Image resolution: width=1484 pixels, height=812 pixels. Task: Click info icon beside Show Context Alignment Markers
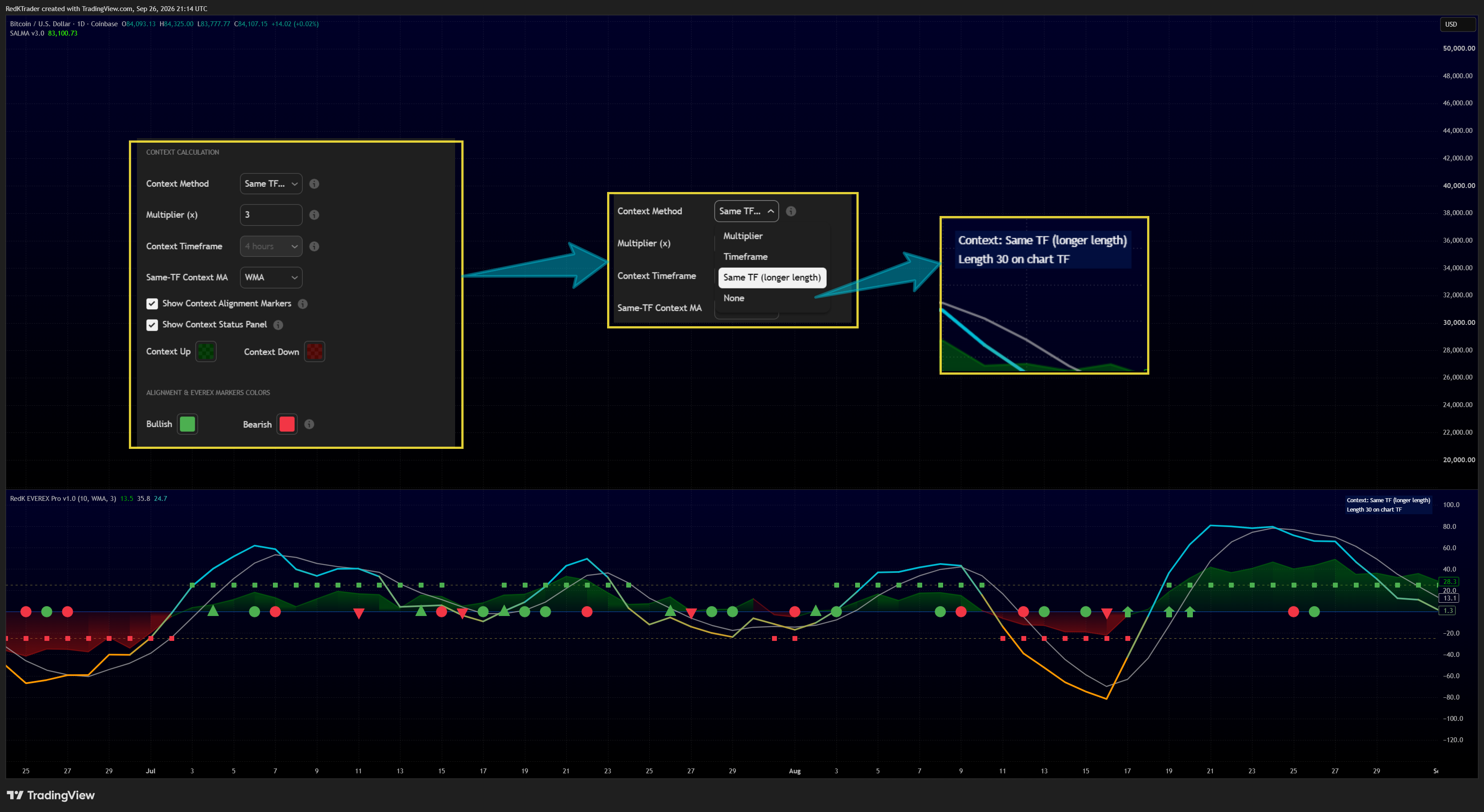(303, 304)
